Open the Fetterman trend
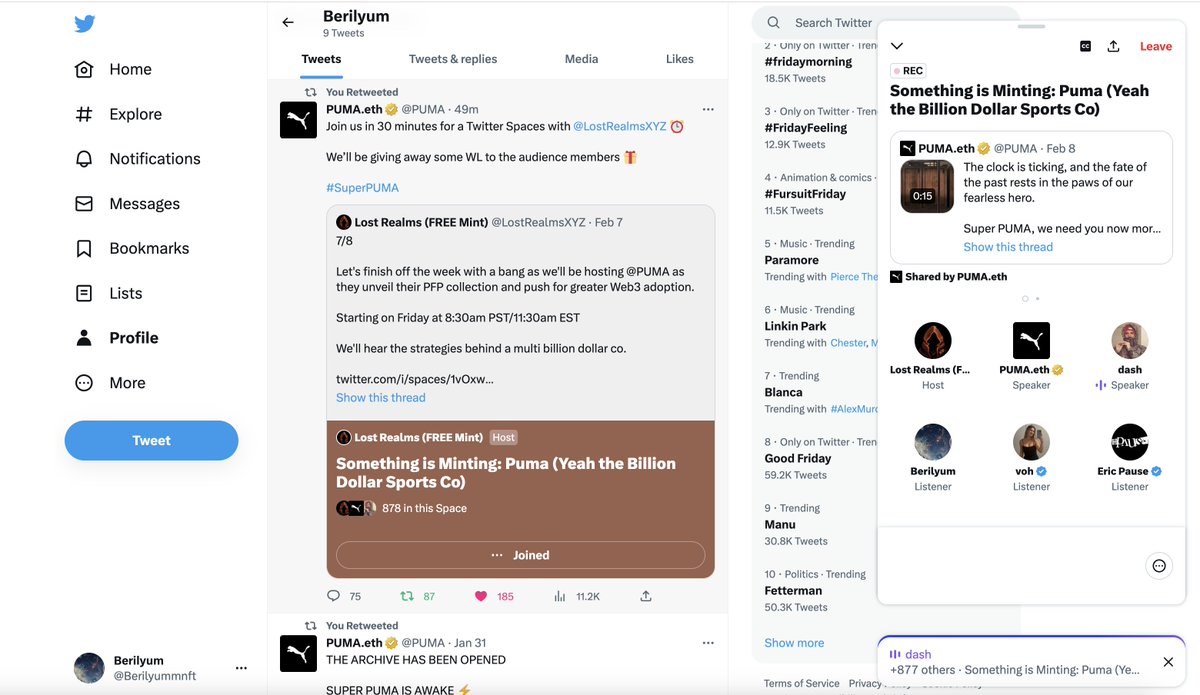 click(x=793, y=590)
